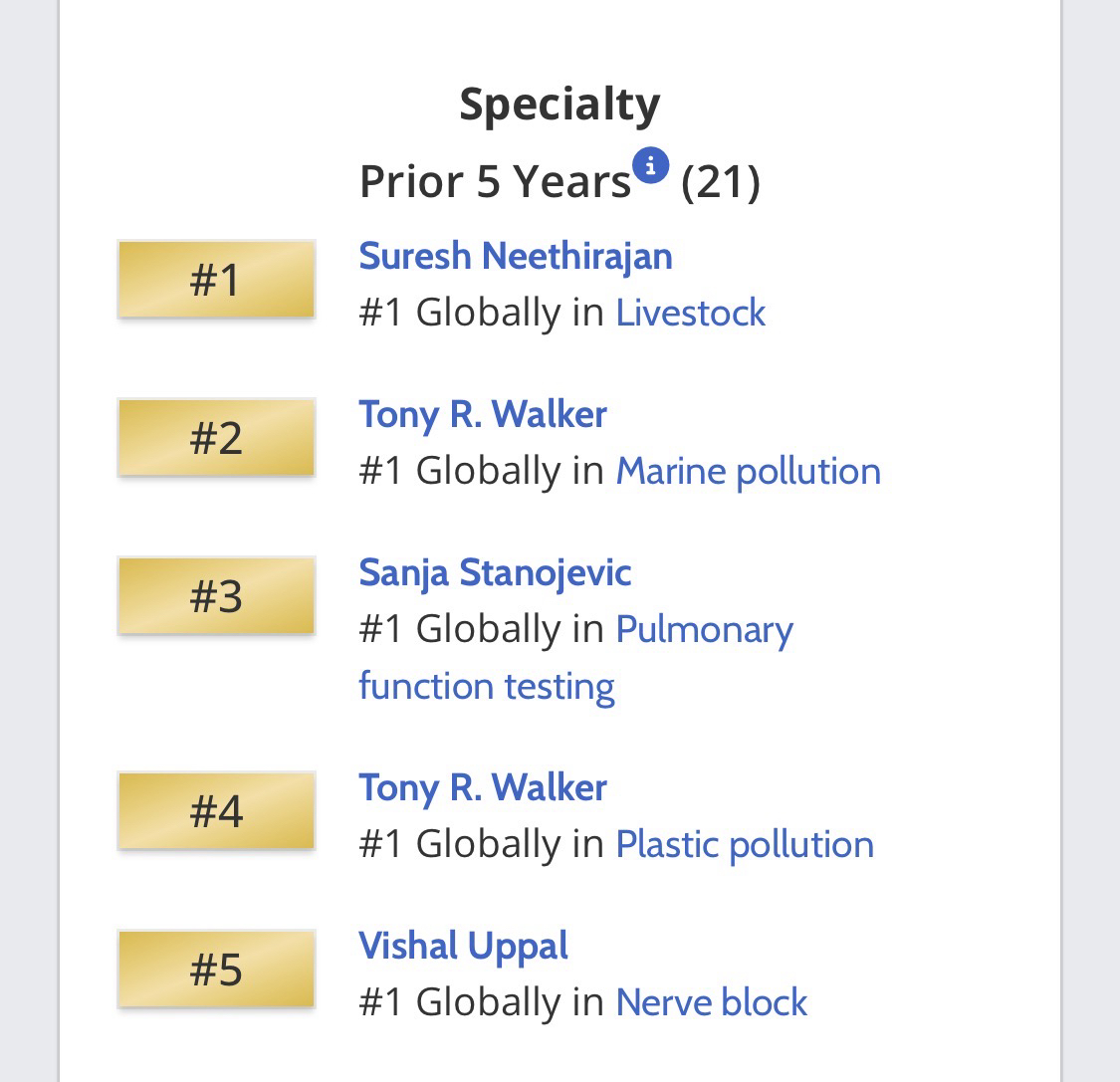Image resolution: width=1120 pixels, height=1082 pixels.
Task: View Sanja Stanojevic's profile
Action: tap(495, 572)
